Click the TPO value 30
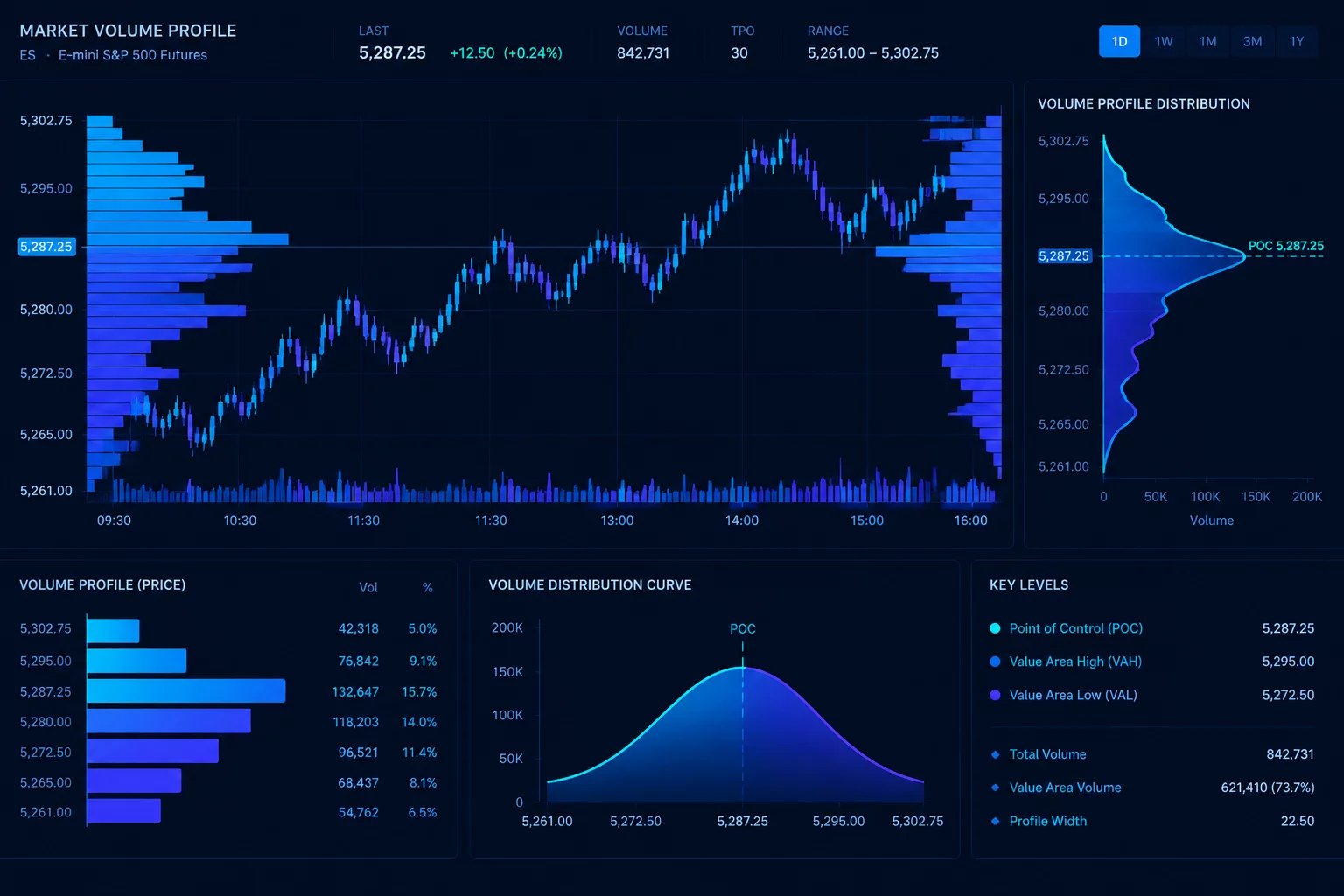This screenshot has width=1344, height=896. (739, 53)
